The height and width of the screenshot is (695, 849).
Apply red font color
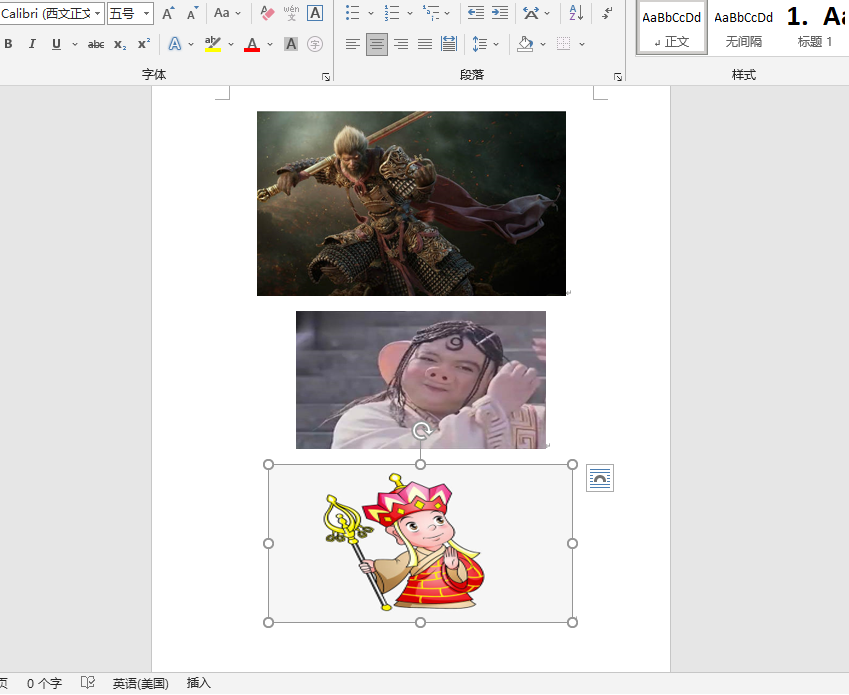click(x=252, y=44)
